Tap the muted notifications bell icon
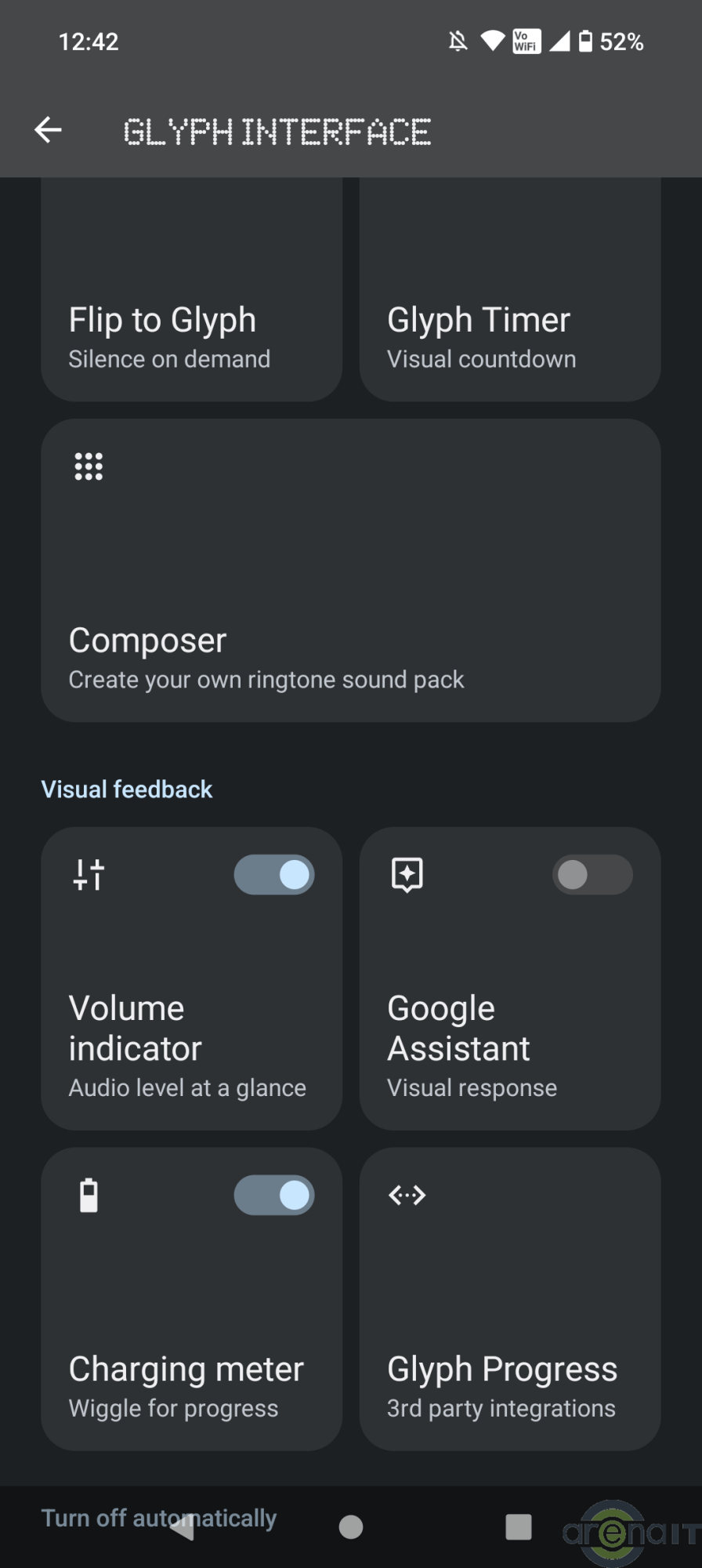 click(x=458, y=41)
